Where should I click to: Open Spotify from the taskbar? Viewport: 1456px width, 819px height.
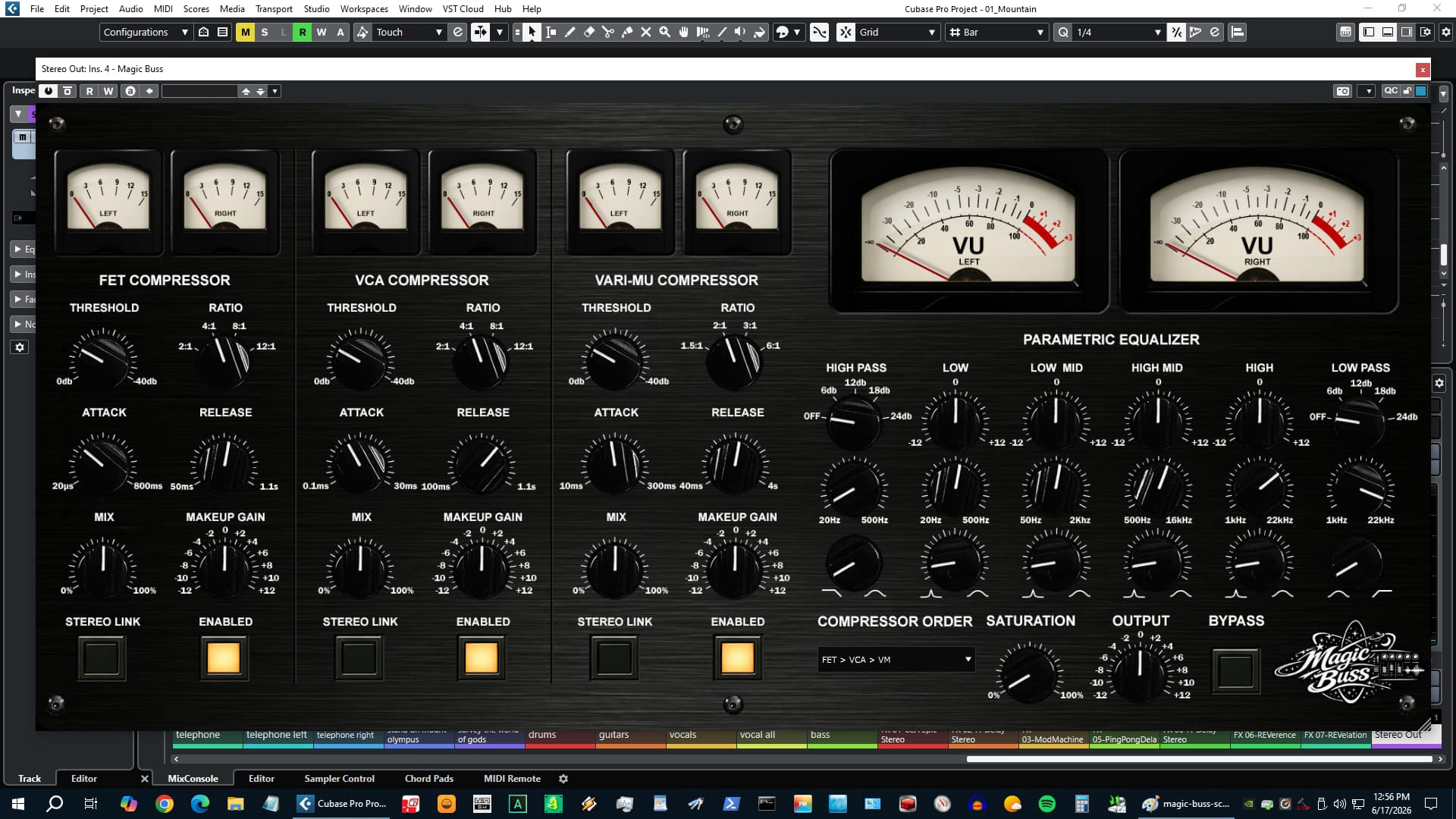(1046, 804)
